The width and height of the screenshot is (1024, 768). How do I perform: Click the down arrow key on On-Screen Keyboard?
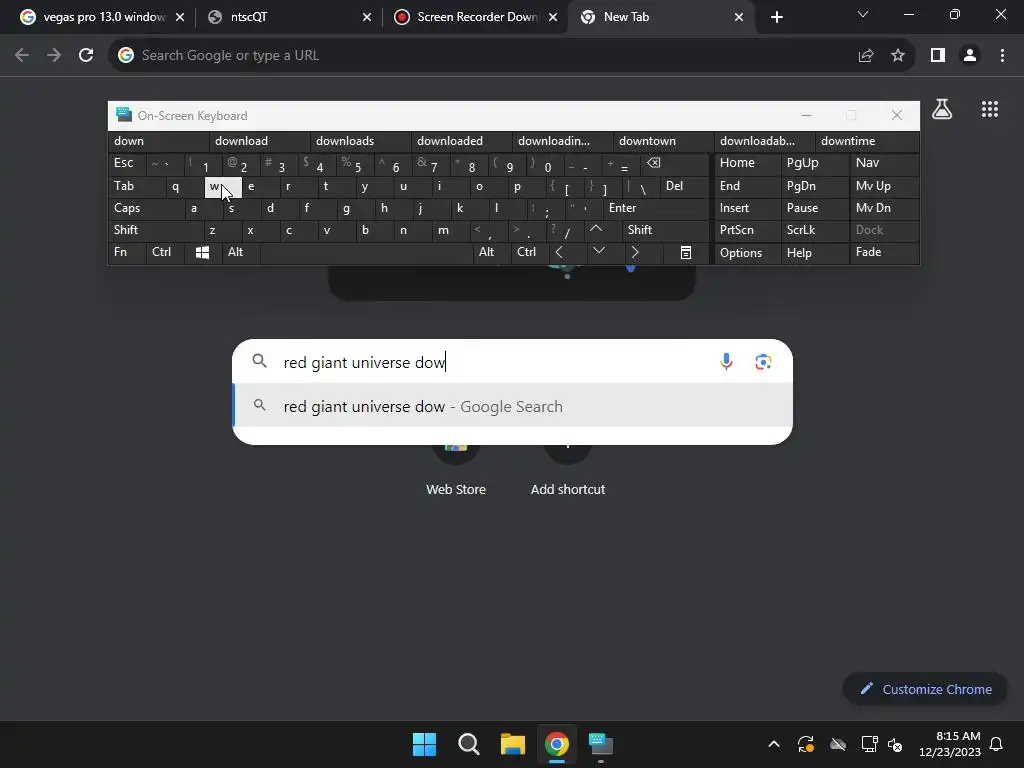[x=598, y=251]
